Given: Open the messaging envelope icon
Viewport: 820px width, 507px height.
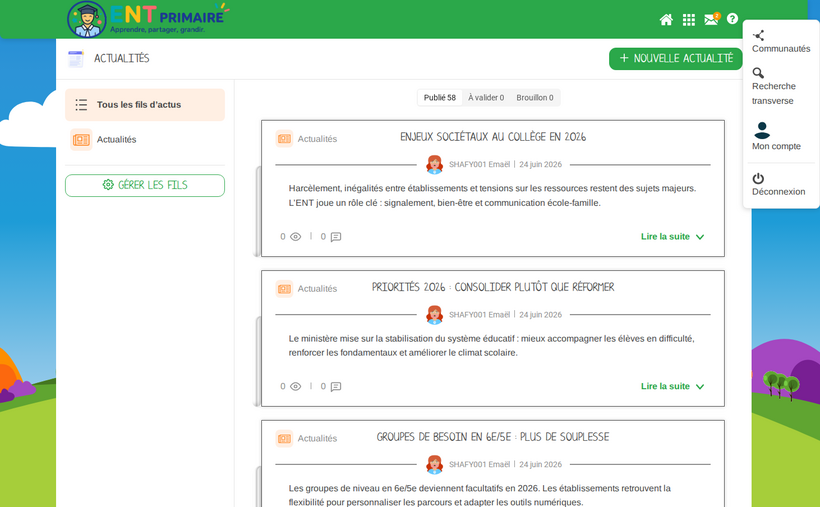Looking at the screenshot, I should pyautogui.click(x=711, y=19).
